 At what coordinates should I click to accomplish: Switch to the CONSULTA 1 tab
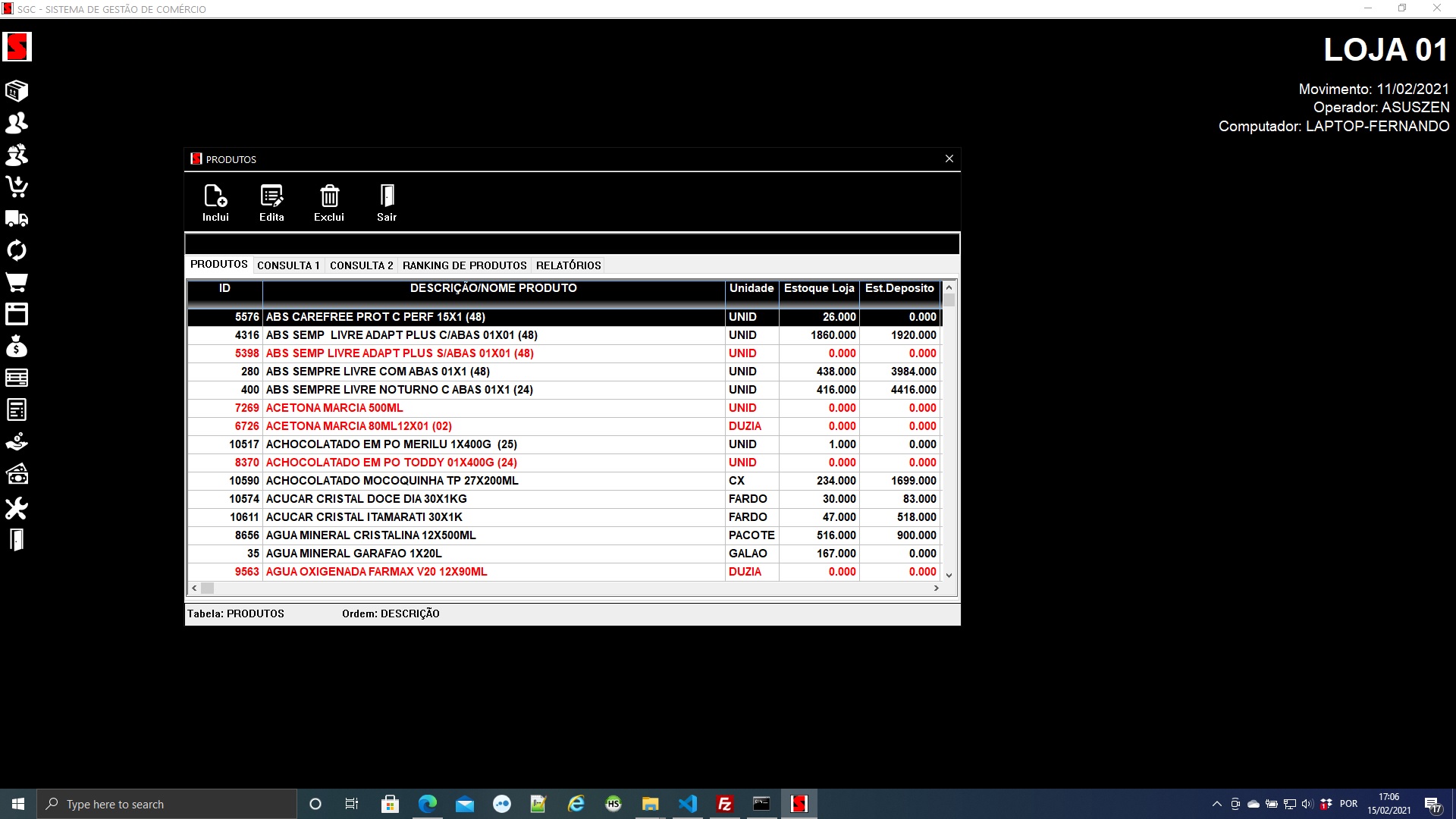(x=288, y=265)
